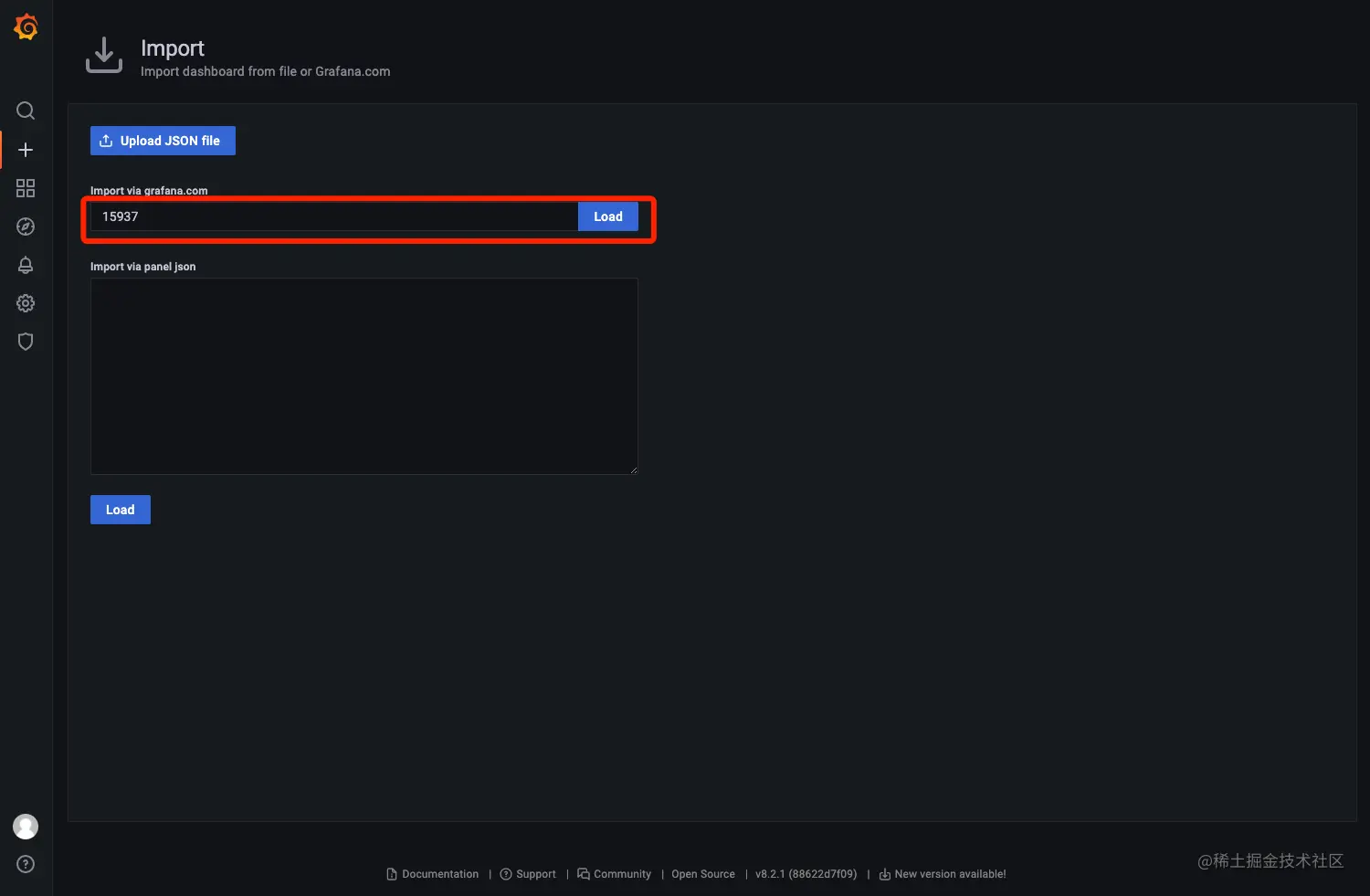
Task: Click inside the Import via panel json textarea
Action: 364,376
